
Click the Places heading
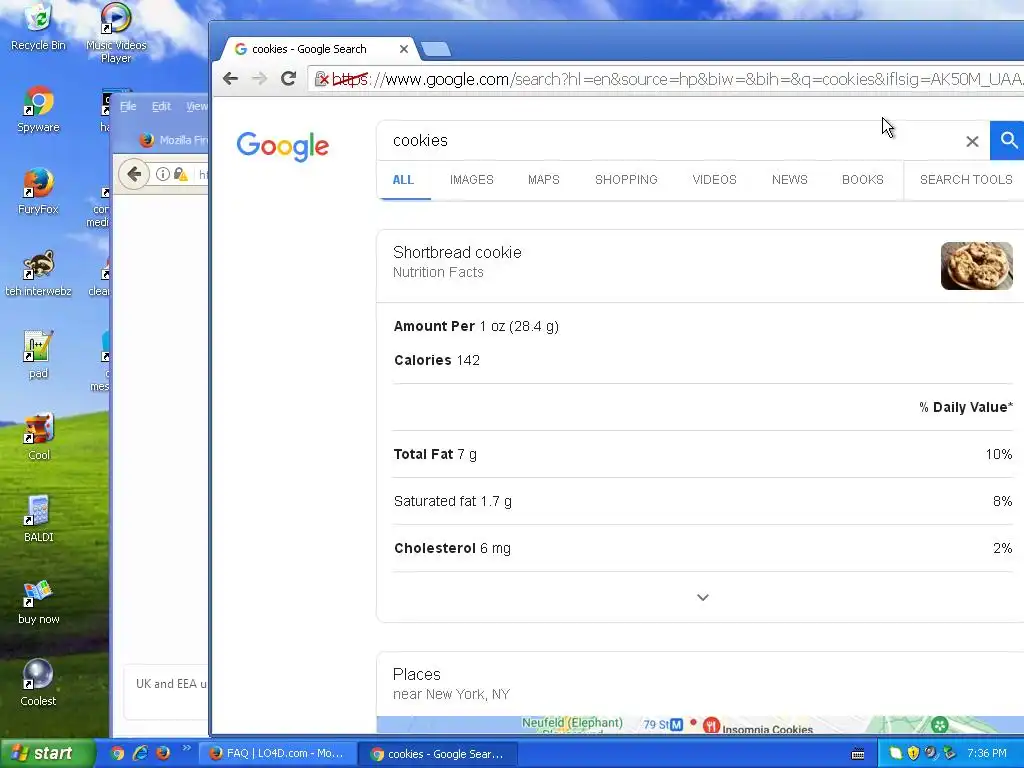tap(417, 675)
